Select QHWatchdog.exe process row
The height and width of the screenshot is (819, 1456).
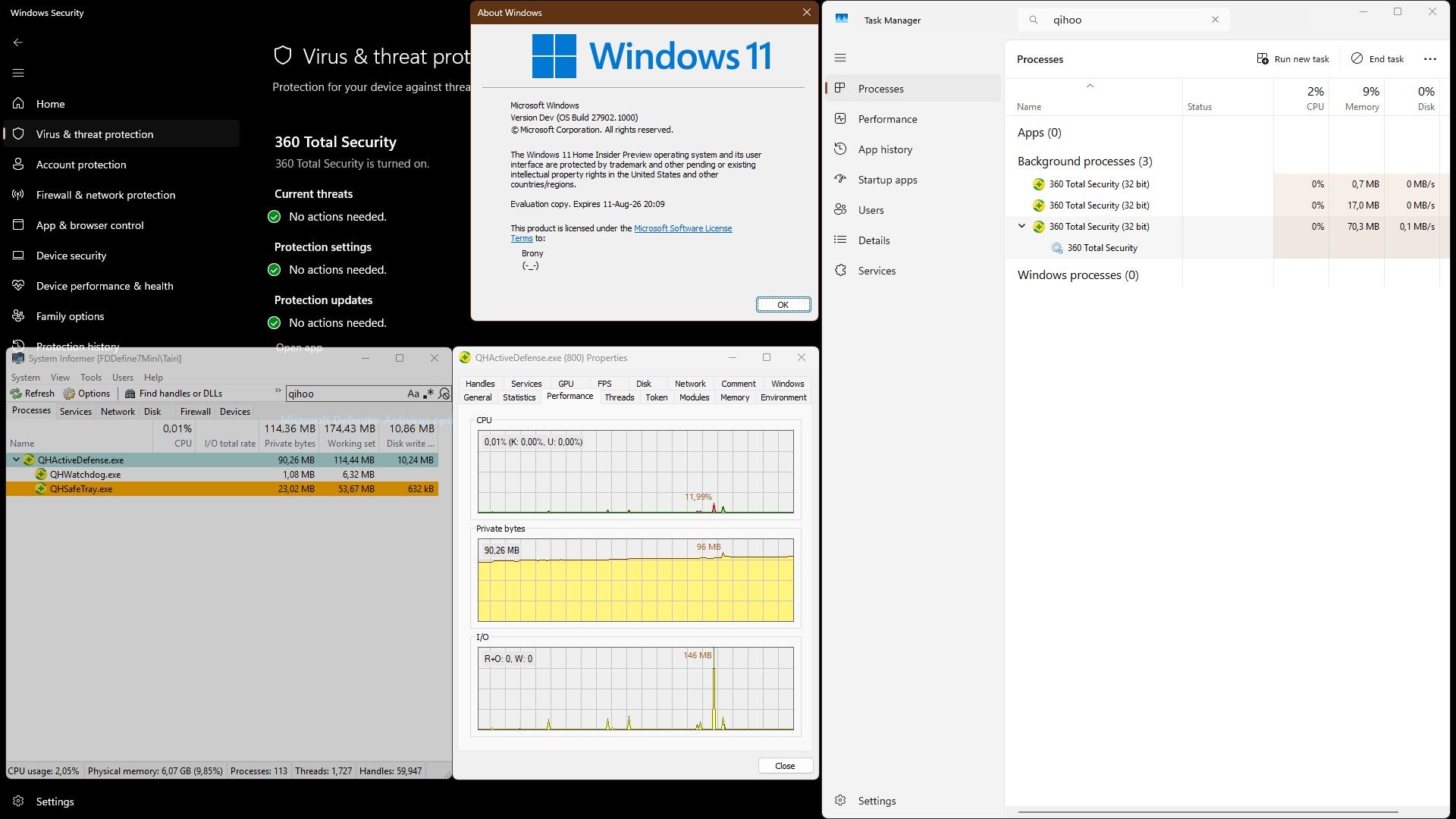(222, 475)
